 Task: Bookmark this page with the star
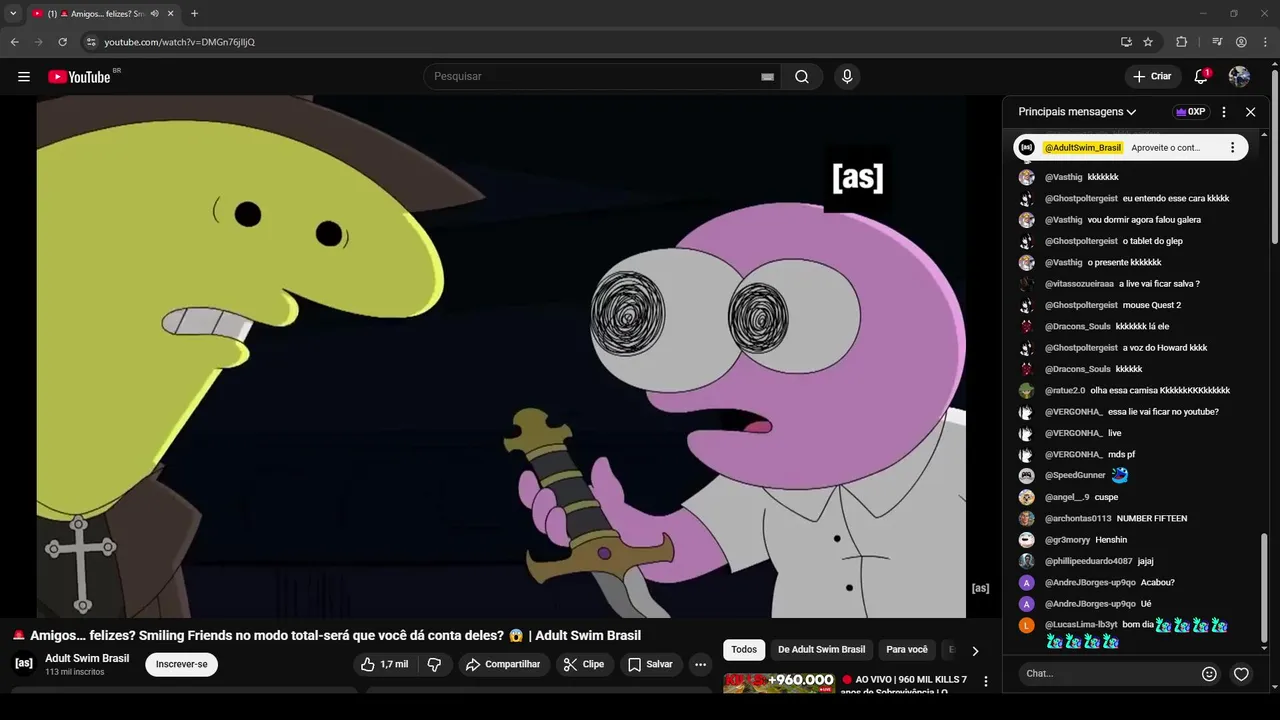pyautogui.click(x=1148, y=42)
